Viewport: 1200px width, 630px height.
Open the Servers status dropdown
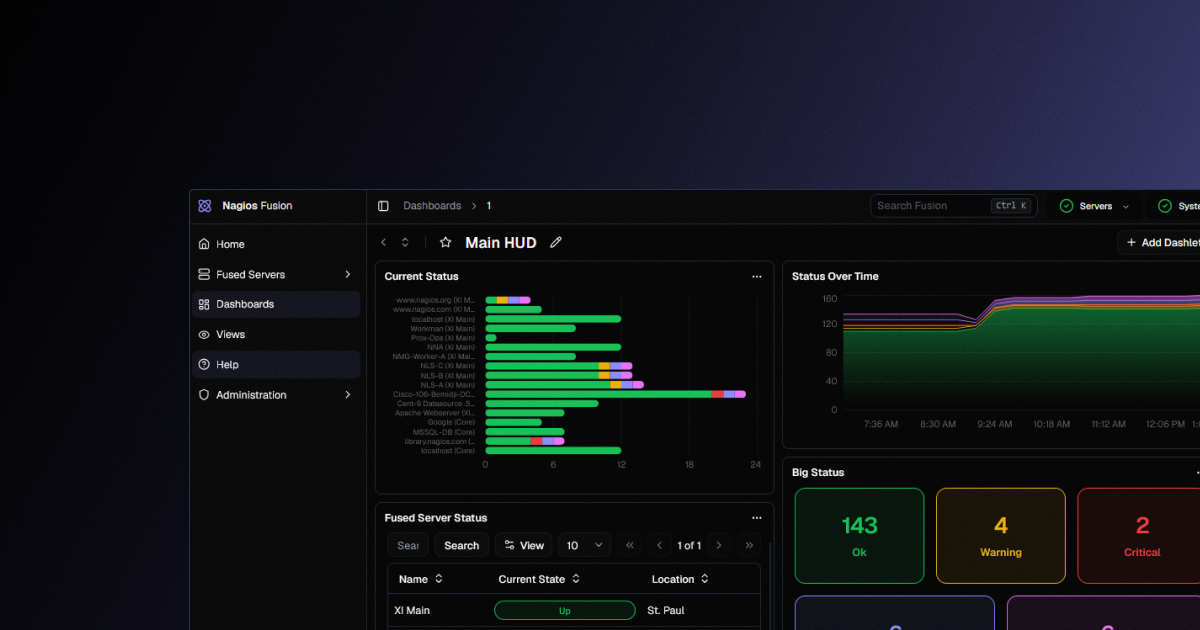click(1095, 206)
